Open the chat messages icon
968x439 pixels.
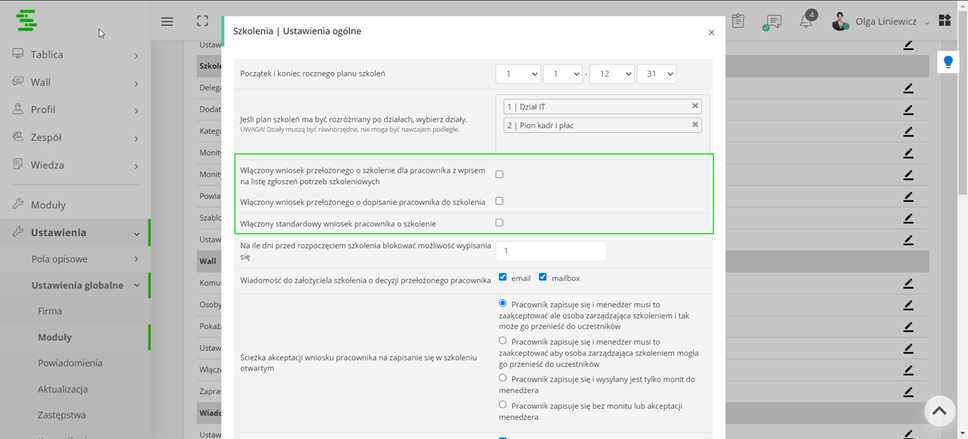point(772,22)
